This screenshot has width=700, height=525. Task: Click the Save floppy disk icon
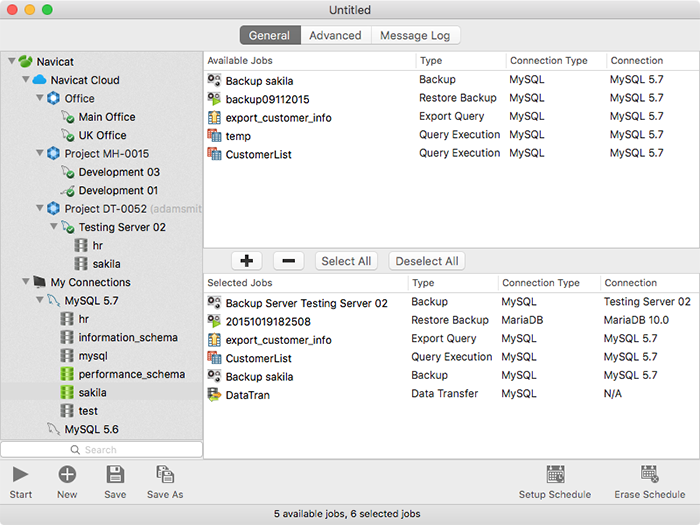pyautogui.click(x=115, y=475)
